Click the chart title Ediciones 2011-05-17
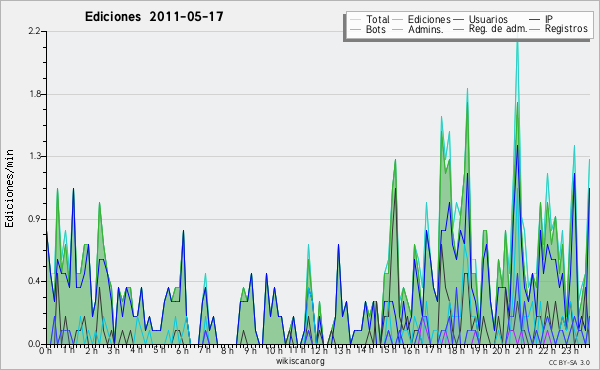Image resolution: width=600 pixels, height=370 pixels. tap(154, 17)
